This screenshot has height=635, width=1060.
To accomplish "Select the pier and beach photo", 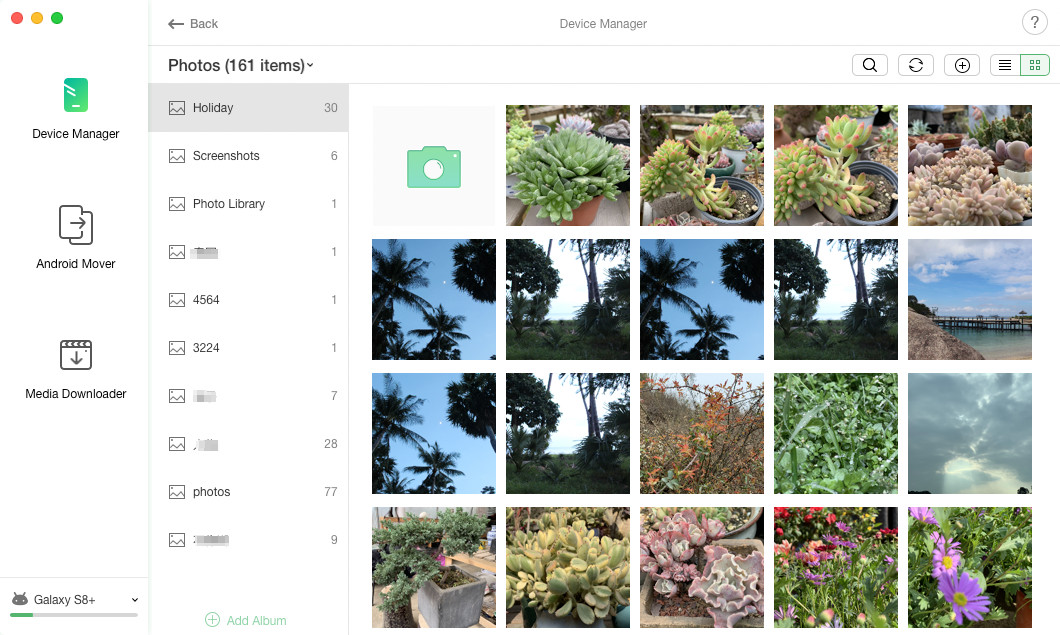I will point(969,299).
